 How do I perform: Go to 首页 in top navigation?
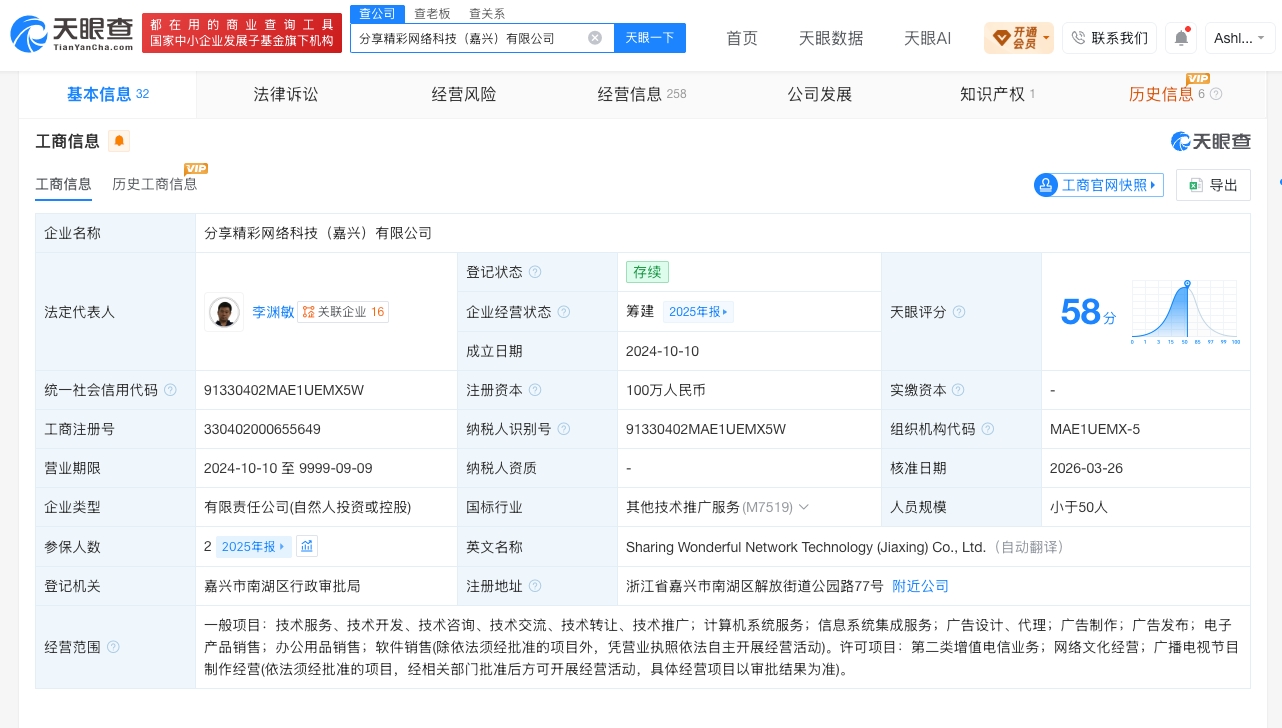tap(742, 38)
